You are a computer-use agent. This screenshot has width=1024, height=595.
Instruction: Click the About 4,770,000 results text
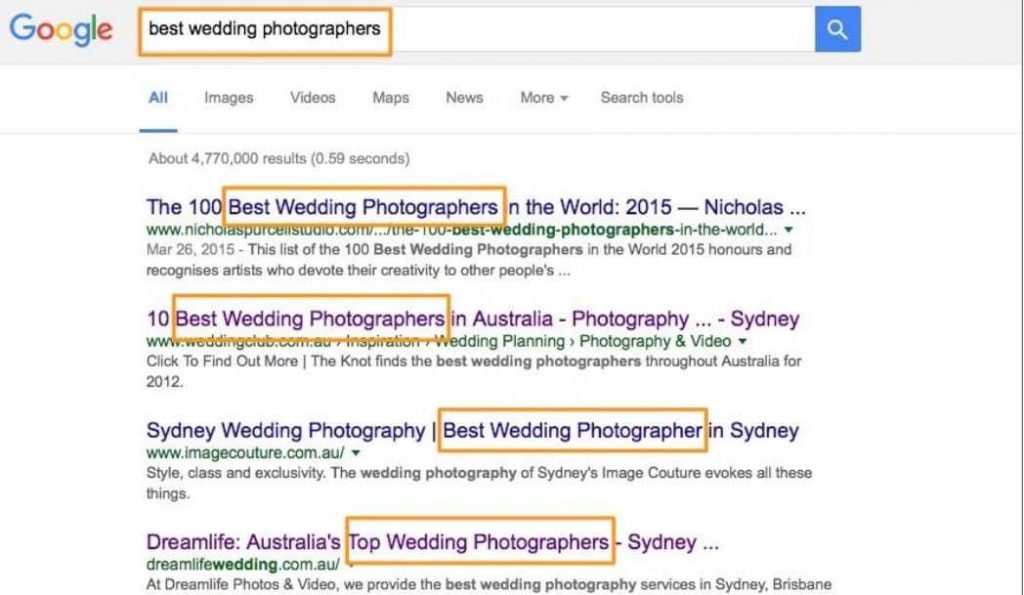279,159
